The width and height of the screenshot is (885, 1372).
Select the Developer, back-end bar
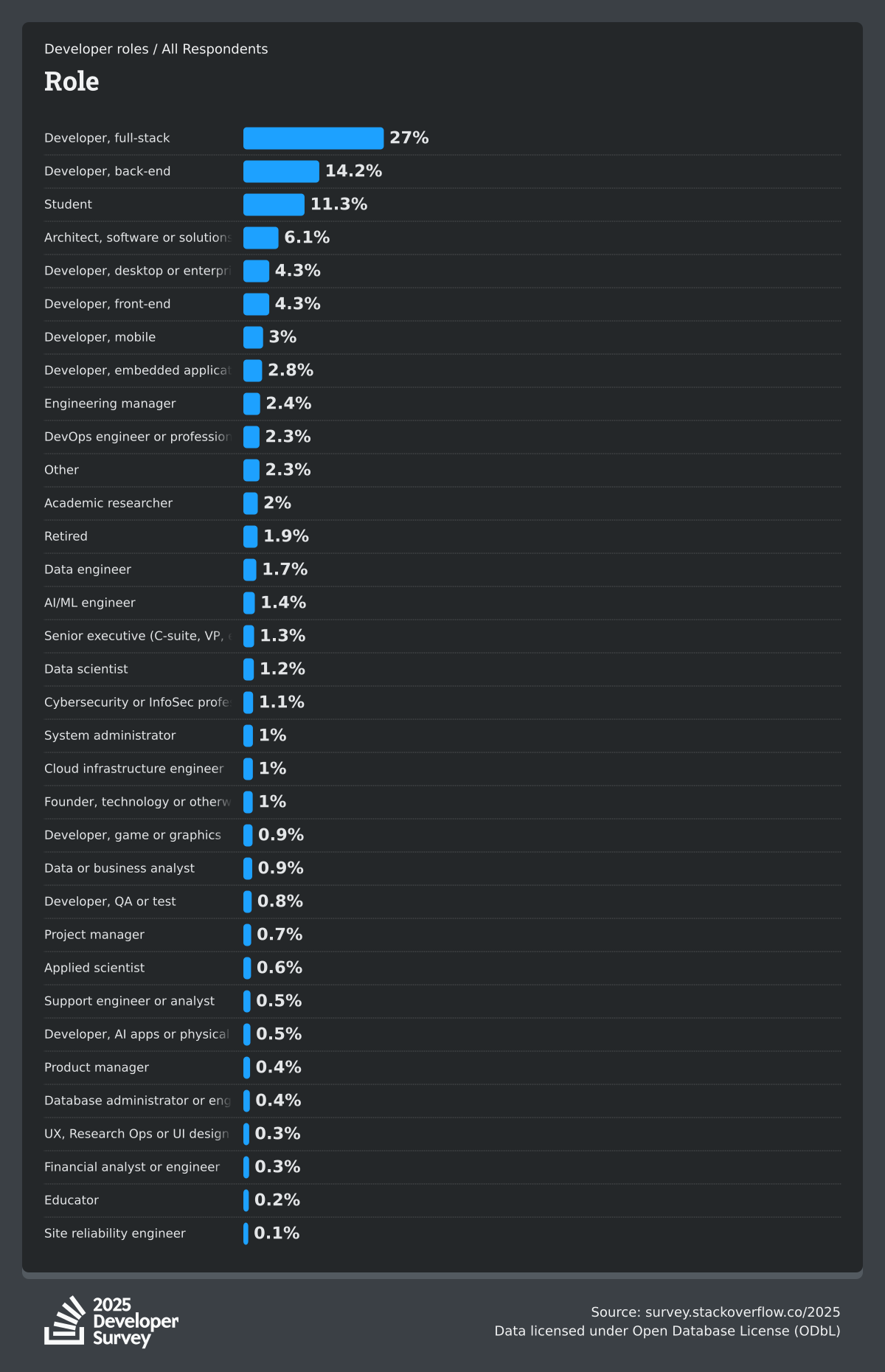(x=281, y=171)
